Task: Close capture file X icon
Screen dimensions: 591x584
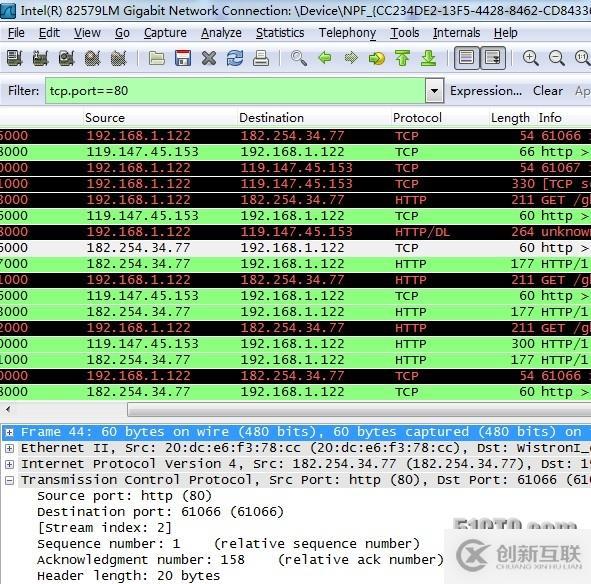Action: click(209, 58)
